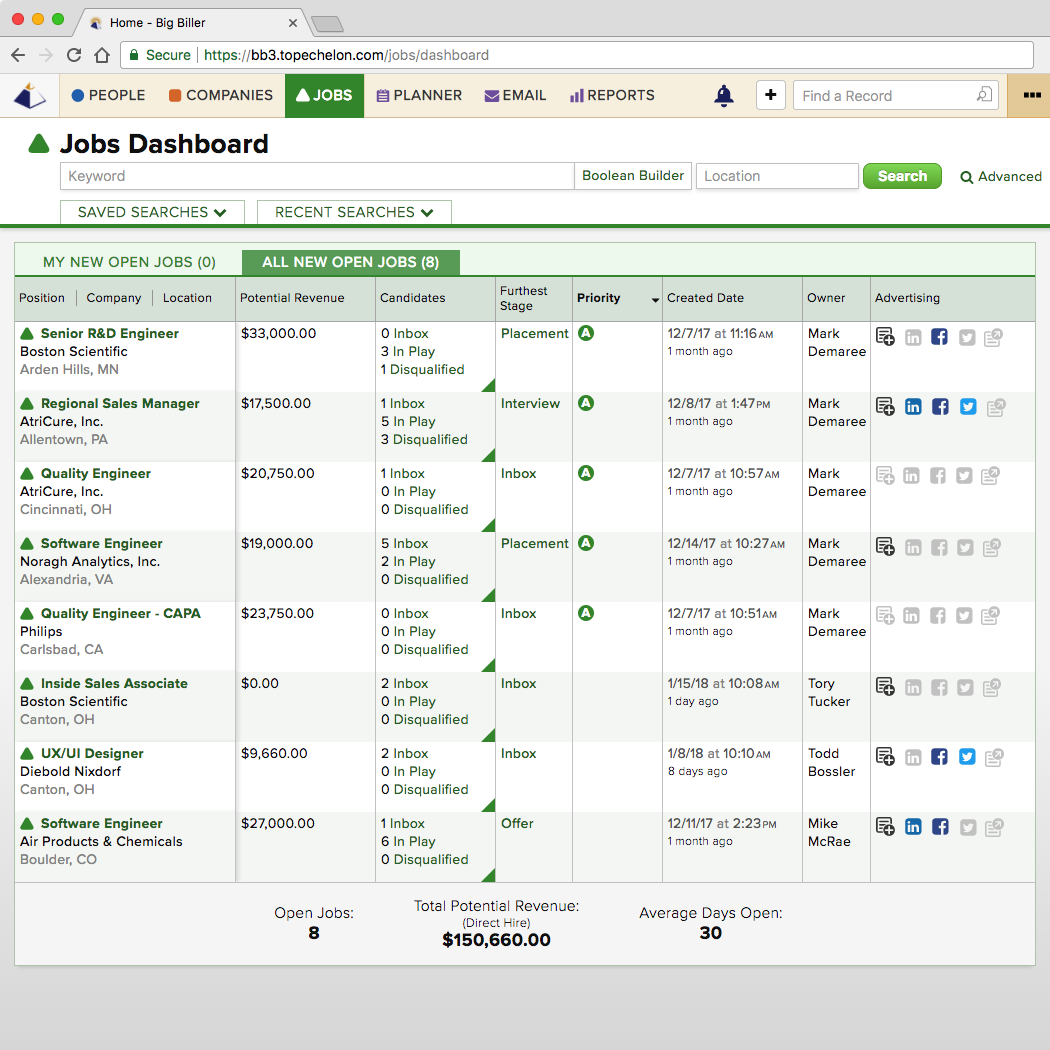
Task: Click the Keyword search input field
Action: pyautogui.click(x=316, y=176)
